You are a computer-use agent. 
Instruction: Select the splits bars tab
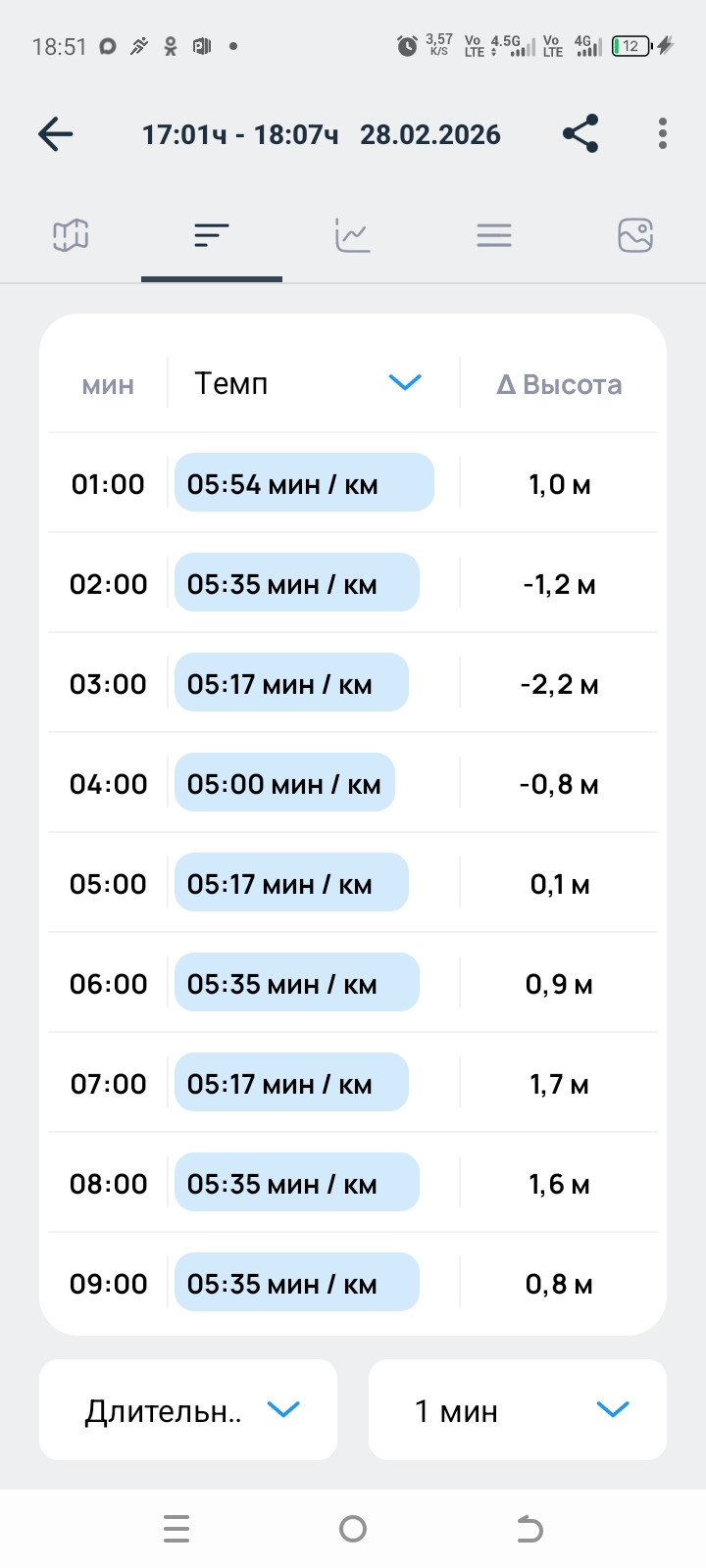click(212, 235)
